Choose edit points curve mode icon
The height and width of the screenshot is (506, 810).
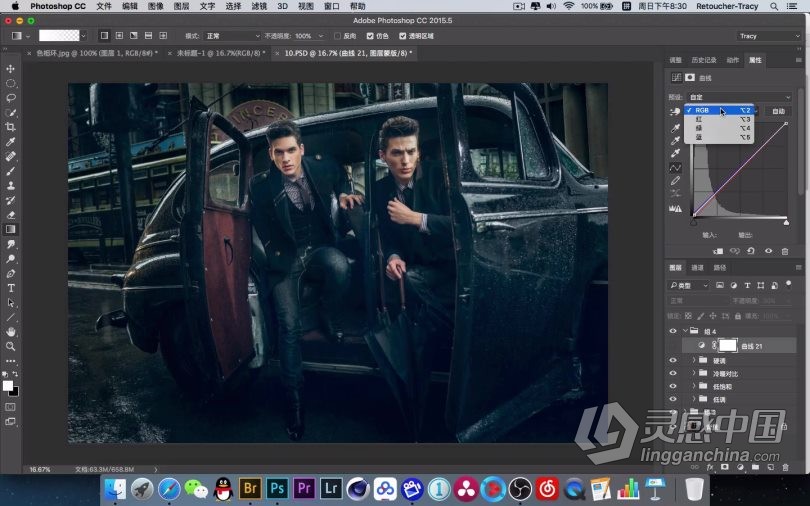[x=675, y=168]
